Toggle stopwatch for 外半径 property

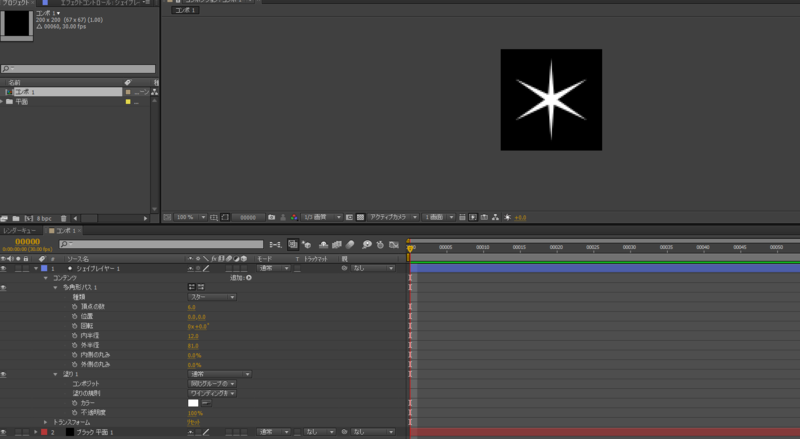tap(74, 346)
